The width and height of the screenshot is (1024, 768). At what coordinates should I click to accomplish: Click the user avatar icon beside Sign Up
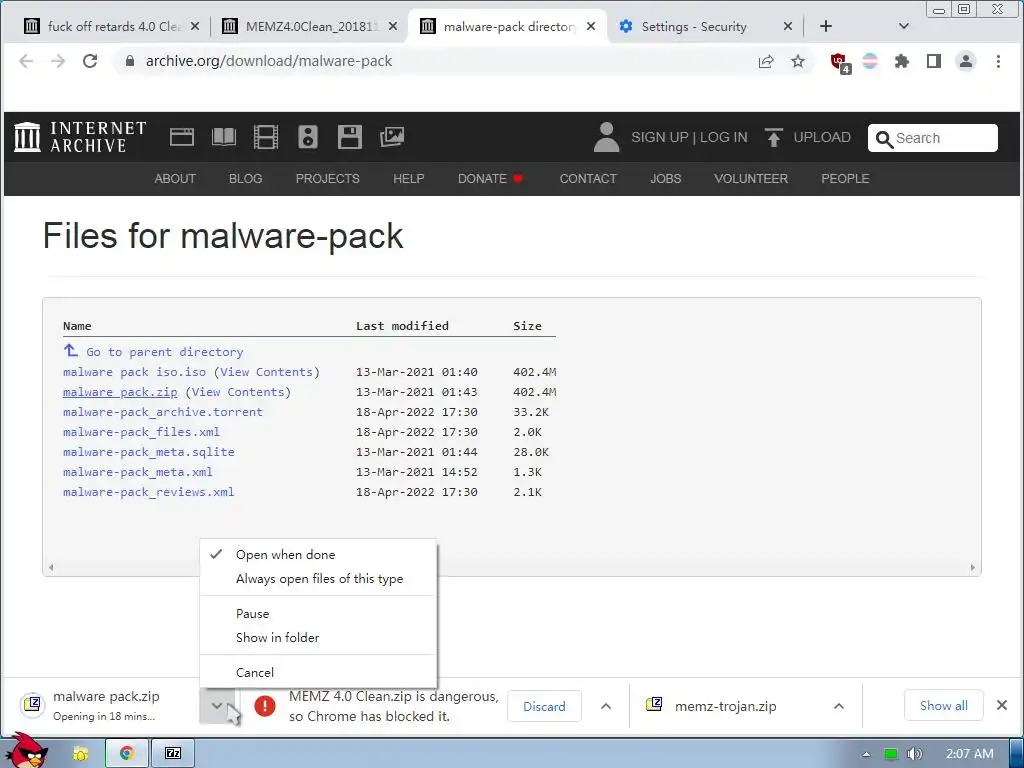click(606, 137)
